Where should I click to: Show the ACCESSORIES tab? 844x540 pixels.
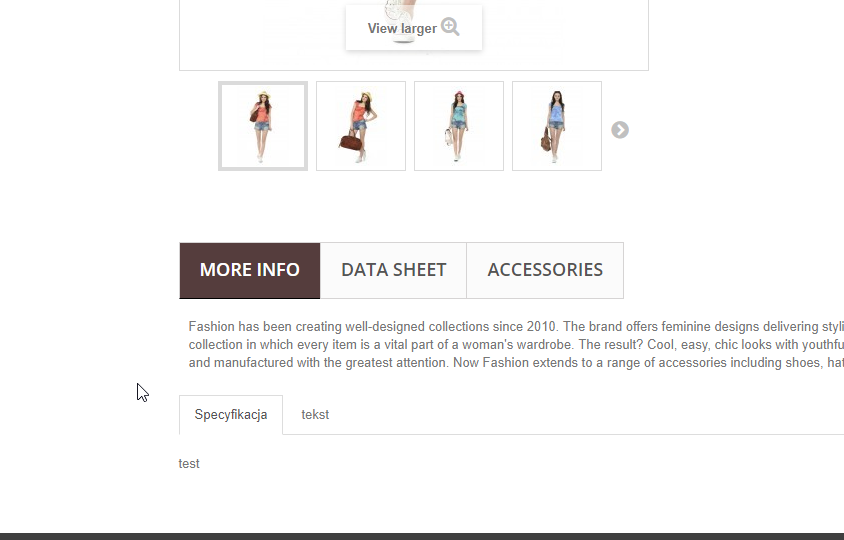[x=545, y=270]
